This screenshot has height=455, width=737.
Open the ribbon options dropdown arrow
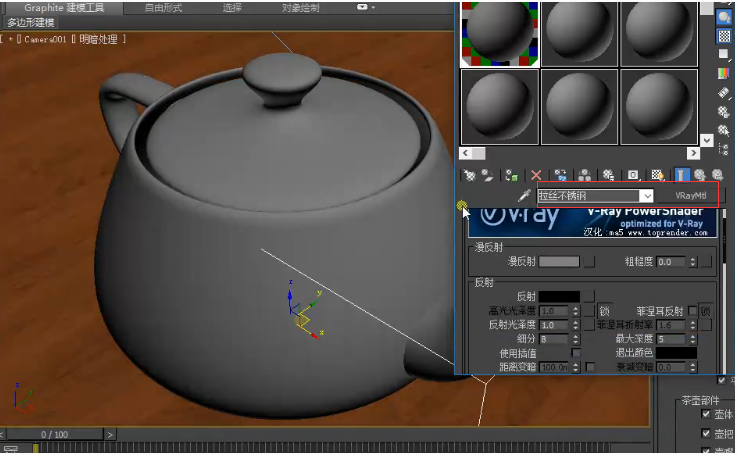[373, 7]
